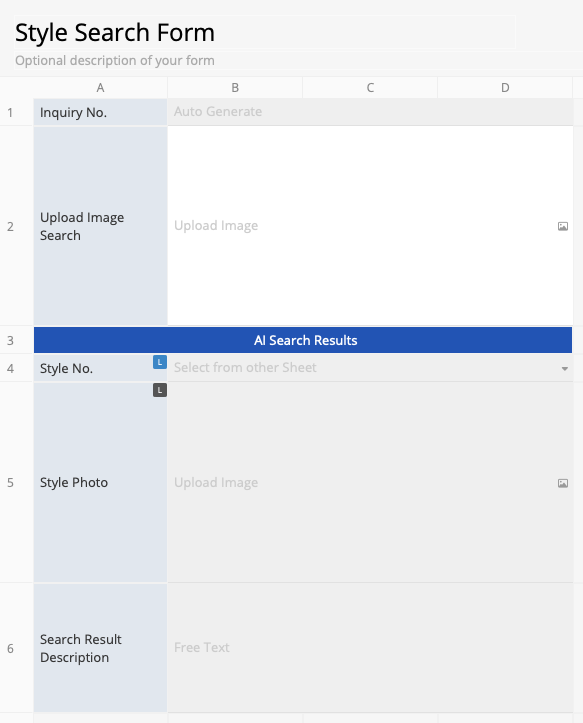The image size is (583, 723).
Task: Click the Upload Image Search upload area
Action: tap(370, 226)
